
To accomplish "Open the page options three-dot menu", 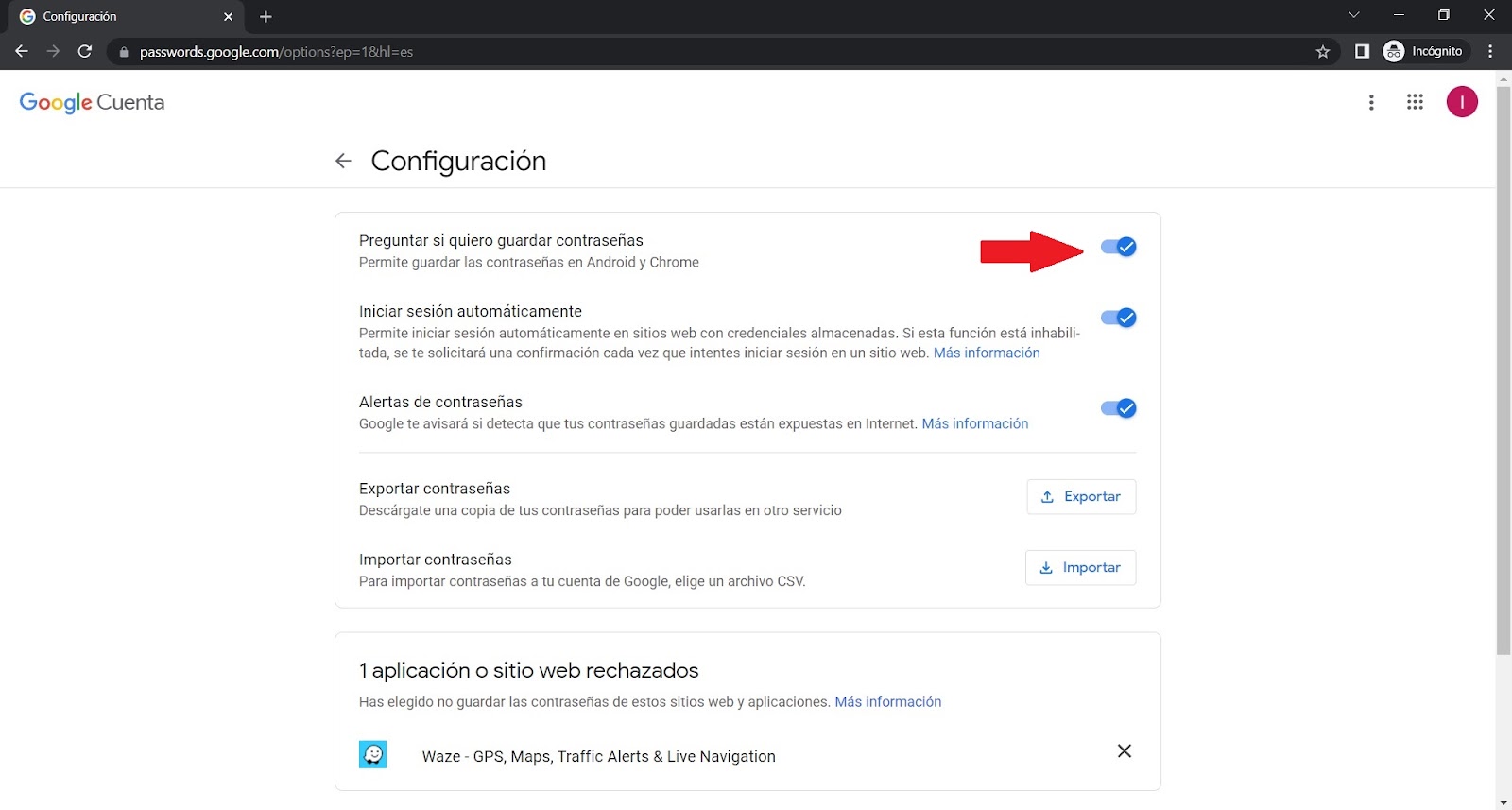I will (1371, 102).
